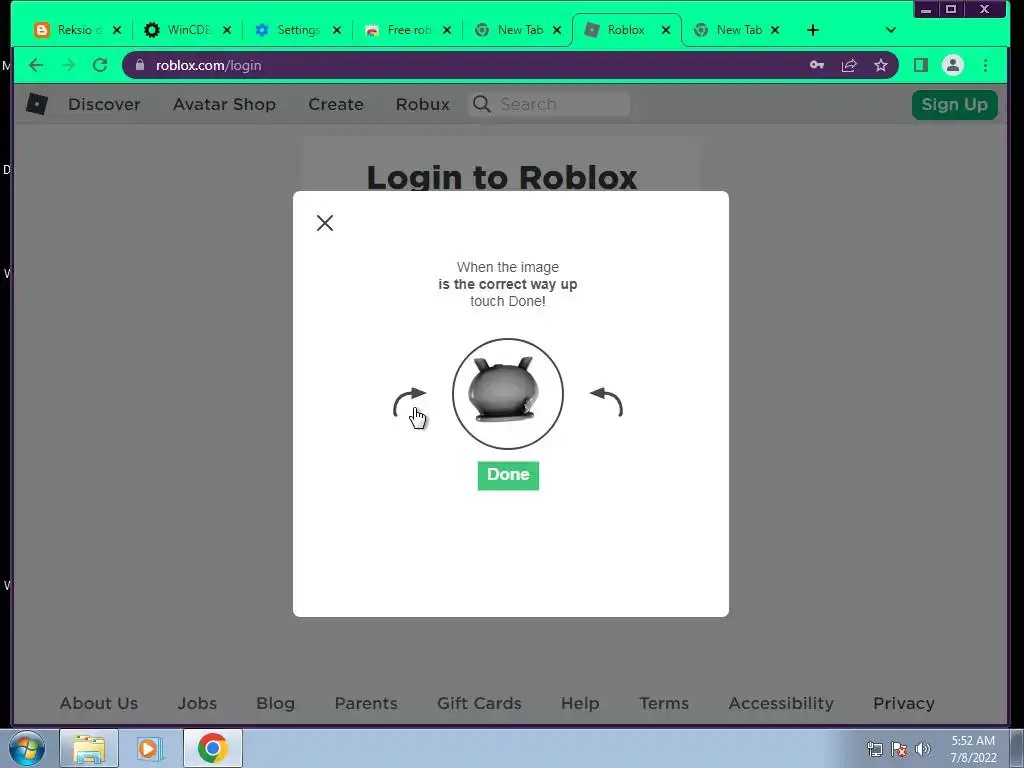Open the Accessibility footer link
The width and height of the screenshot is (1024, 768).
click(x=781, y=703)
